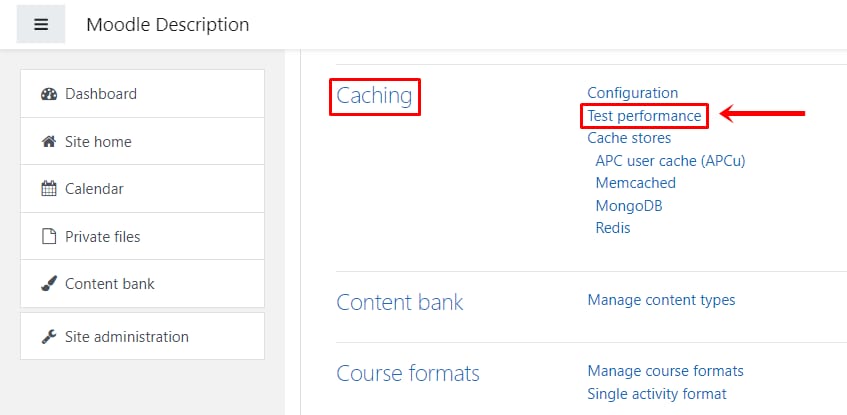Go to Manage content types
847x415 pixels.
[661, 299]
